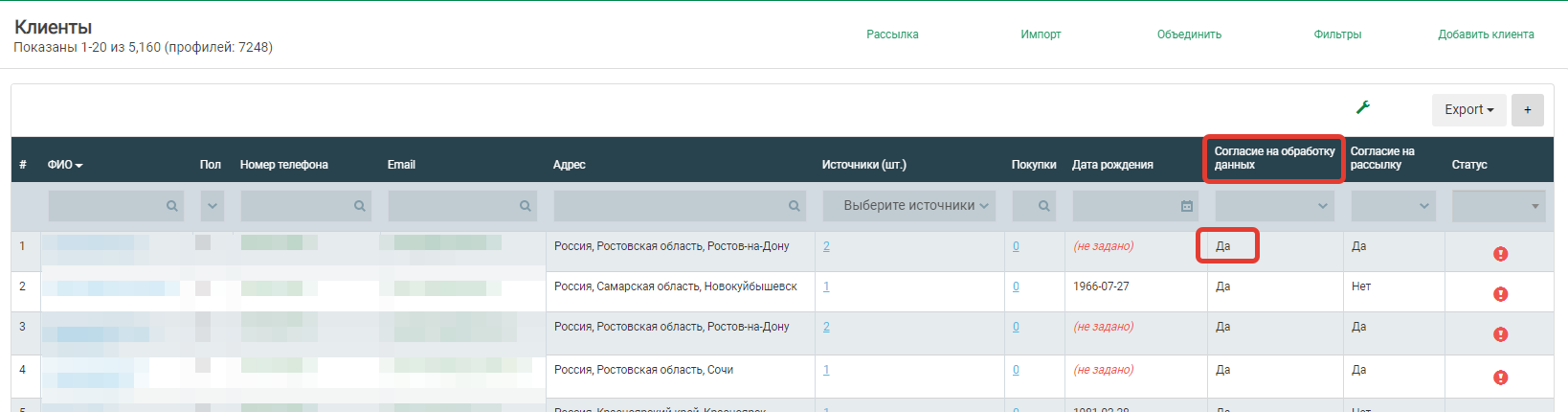
Task: Open the Пол filter dropdown
Action: 213,206
